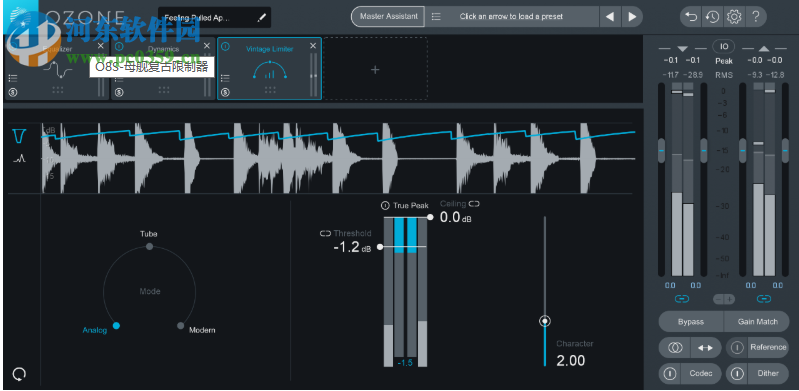Toggle the Reference power button
This screenshot has width=799, height=391.
point(737,348)
